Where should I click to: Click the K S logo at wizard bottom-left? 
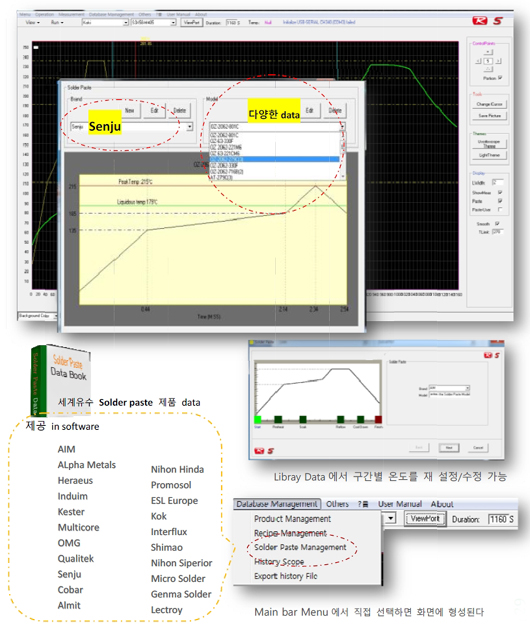264,451
